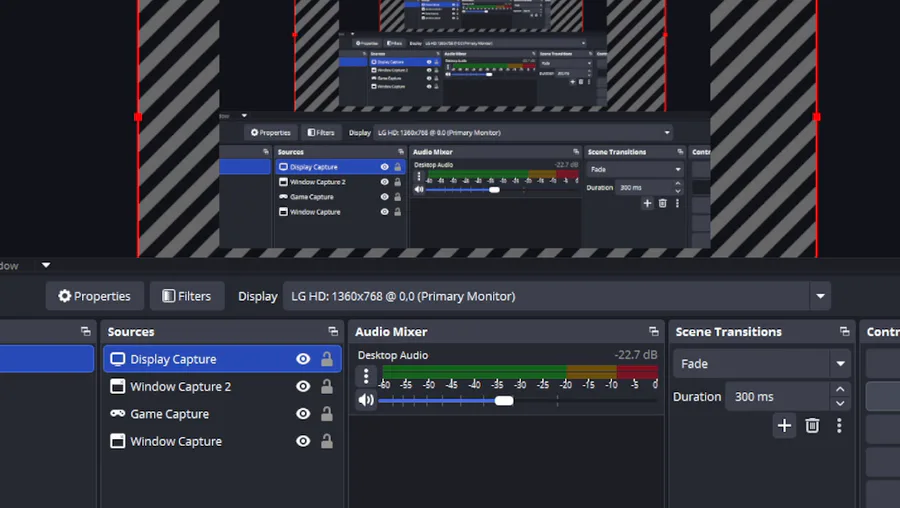Screen dimensions: 900x508
Task: Click the Window Capture window icon
Action: click(x=118, y=441)
